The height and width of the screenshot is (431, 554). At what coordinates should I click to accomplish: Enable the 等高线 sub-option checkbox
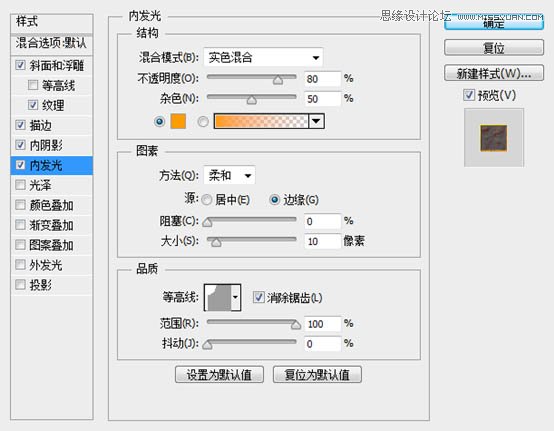pyautogui.click(x=33, y=85)
